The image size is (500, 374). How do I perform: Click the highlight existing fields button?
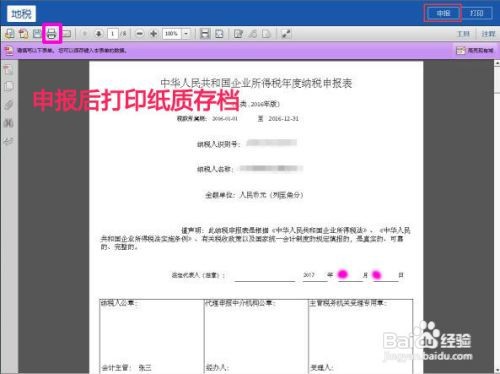pos(476,50)
